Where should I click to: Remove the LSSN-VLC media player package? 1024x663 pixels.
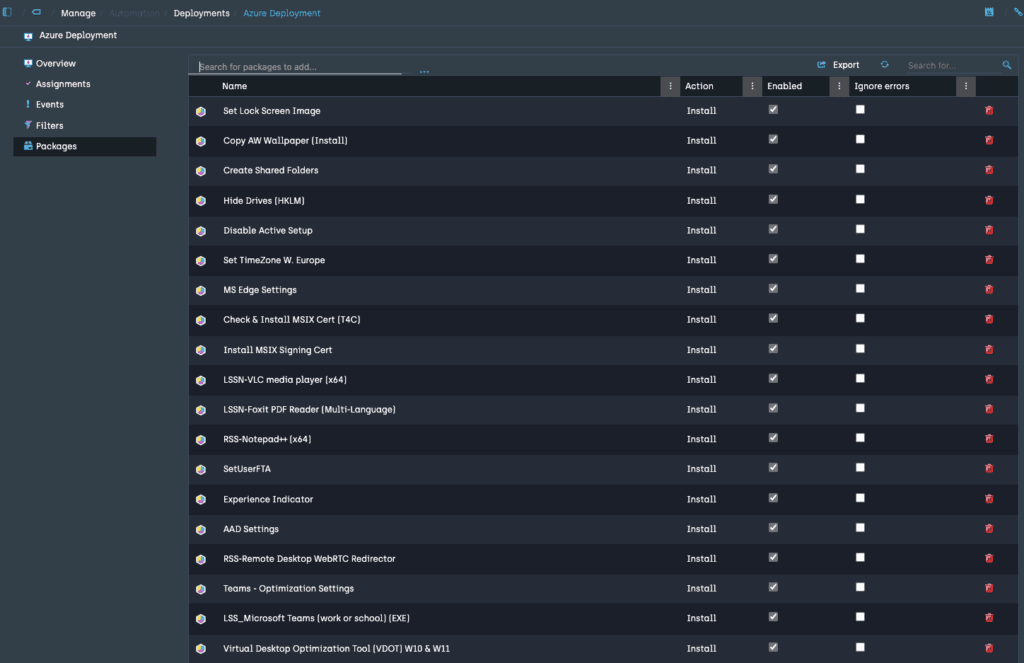[989, 380]
